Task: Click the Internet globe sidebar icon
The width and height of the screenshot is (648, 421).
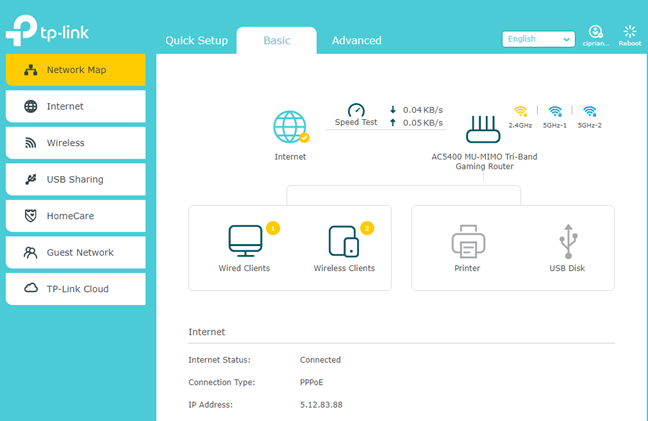Action: 31,107
